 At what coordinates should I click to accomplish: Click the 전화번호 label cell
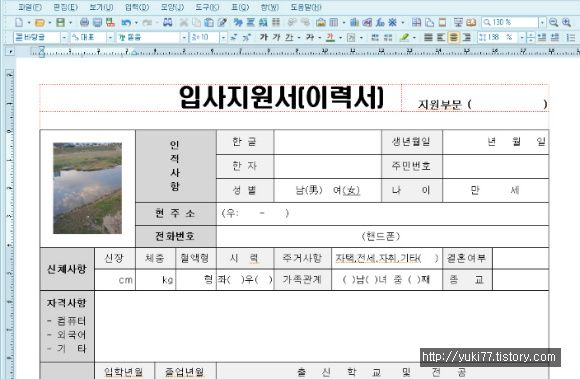click(175, 236)
